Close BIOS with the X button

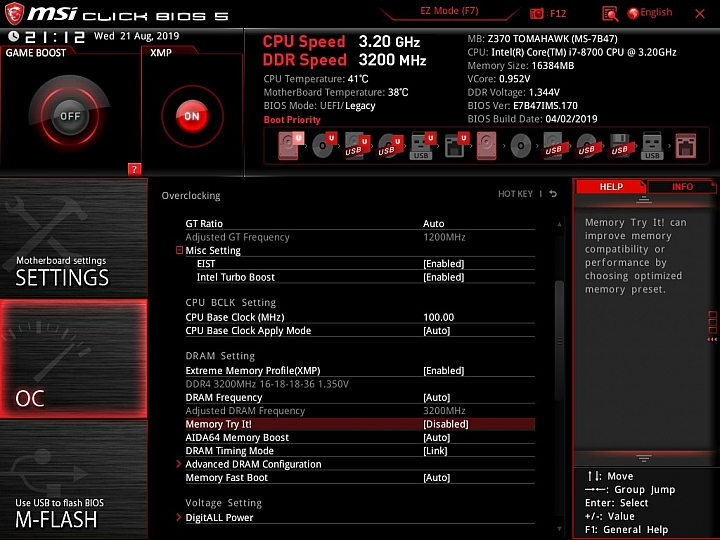click(x=700, y=14)
